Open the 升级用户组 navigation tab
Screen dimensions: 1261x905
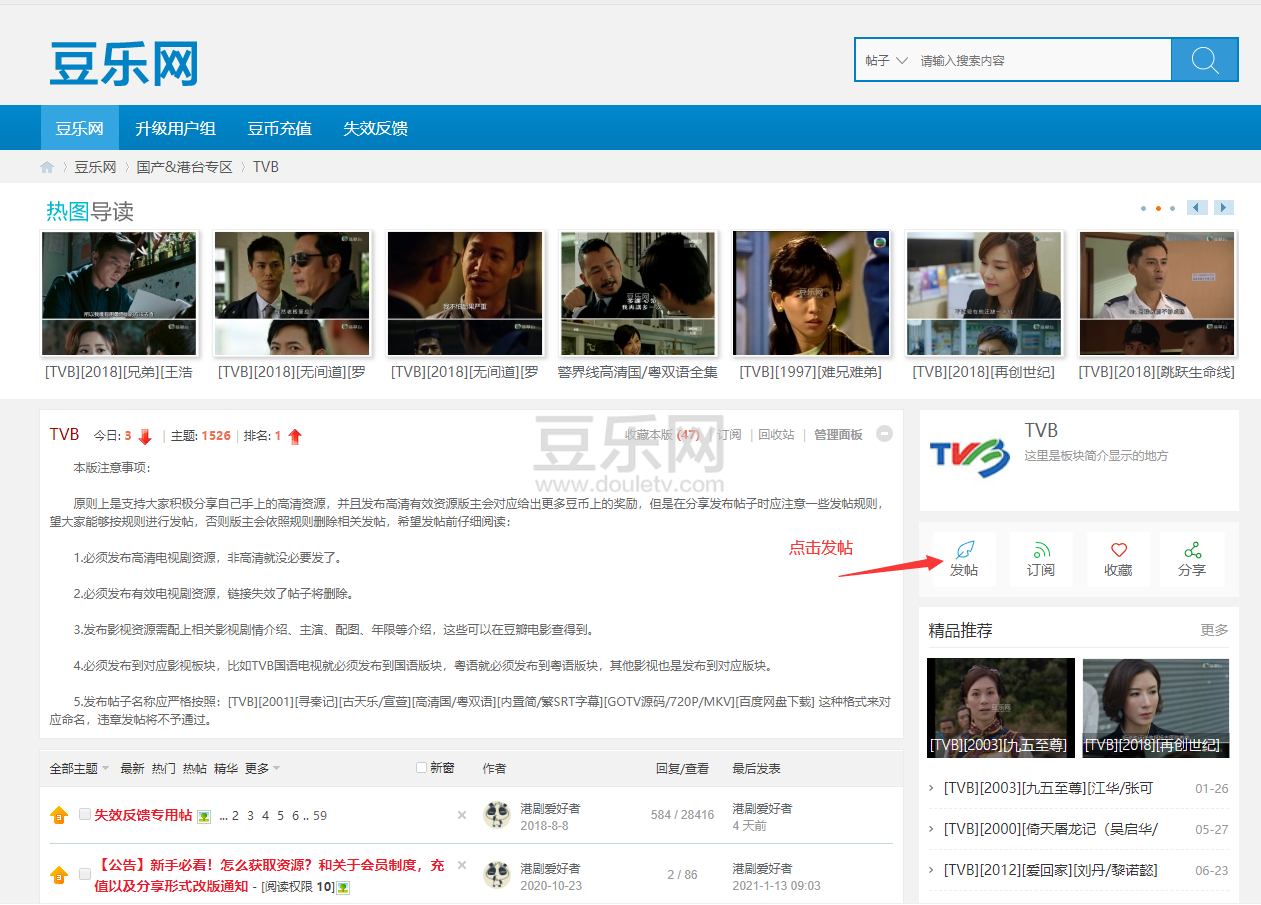(176, 128)
